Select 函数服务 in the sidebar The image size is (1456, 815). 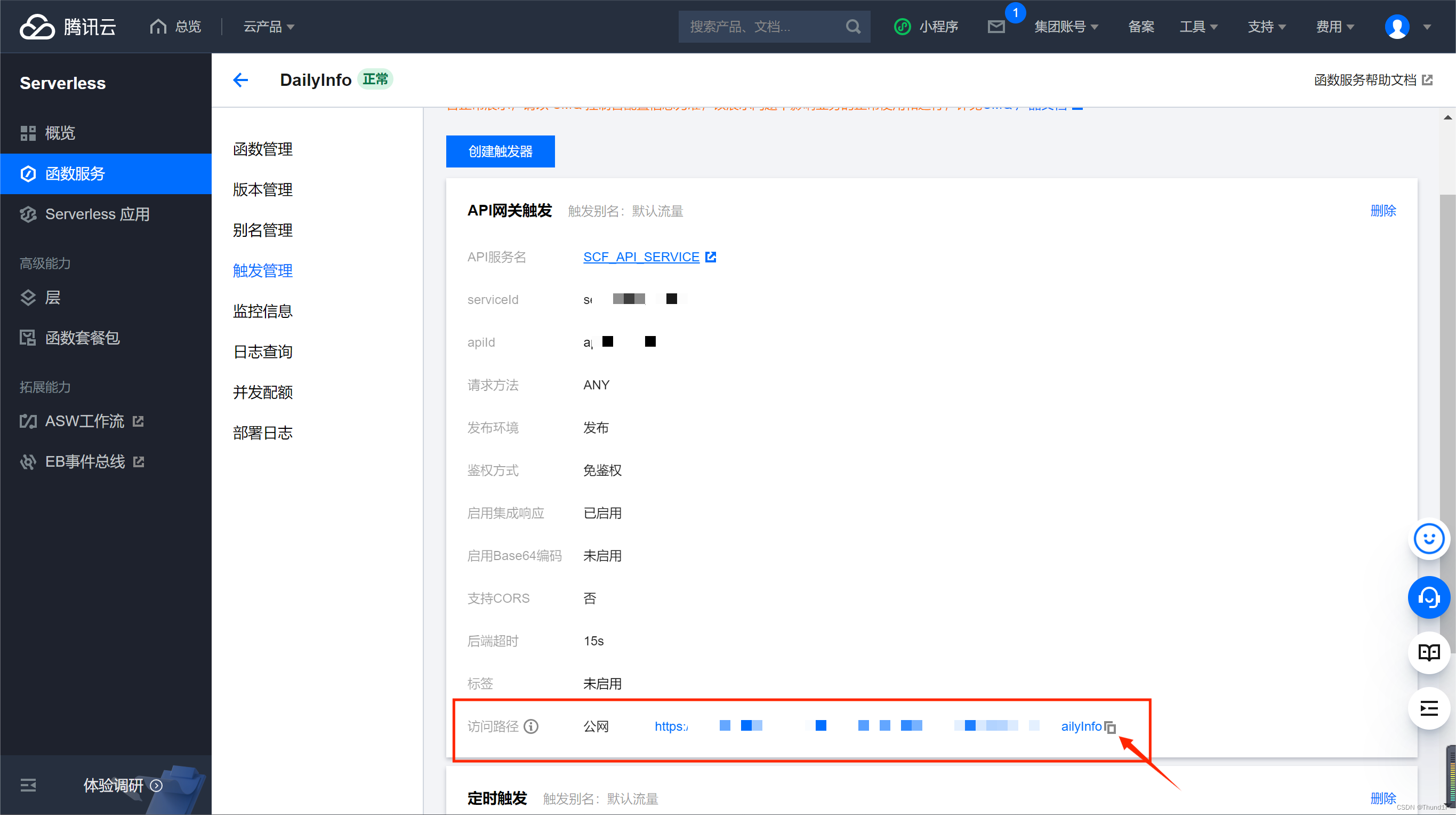click(106, 174)
